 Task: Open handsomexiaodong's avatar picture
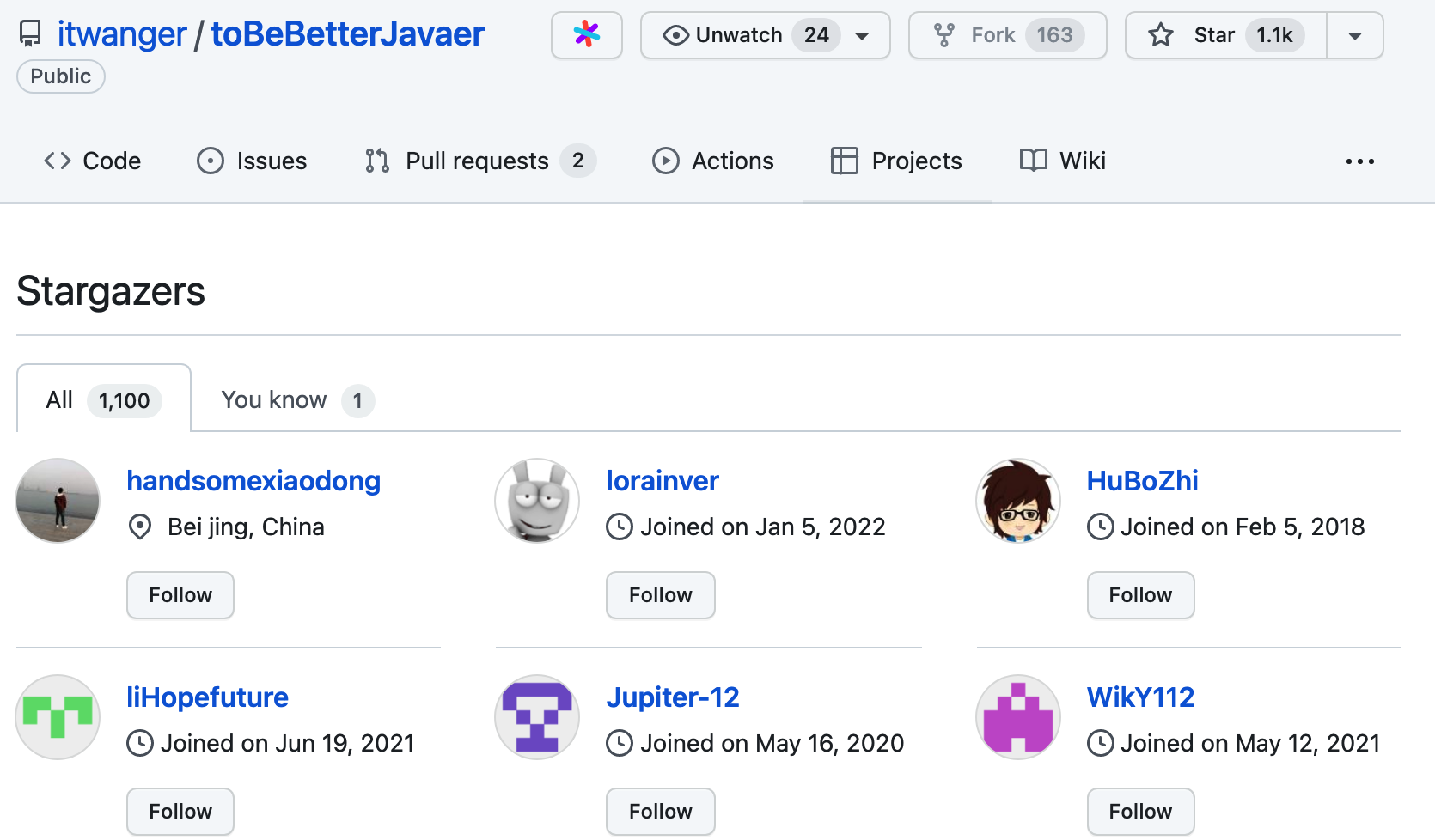click(58, 501)
